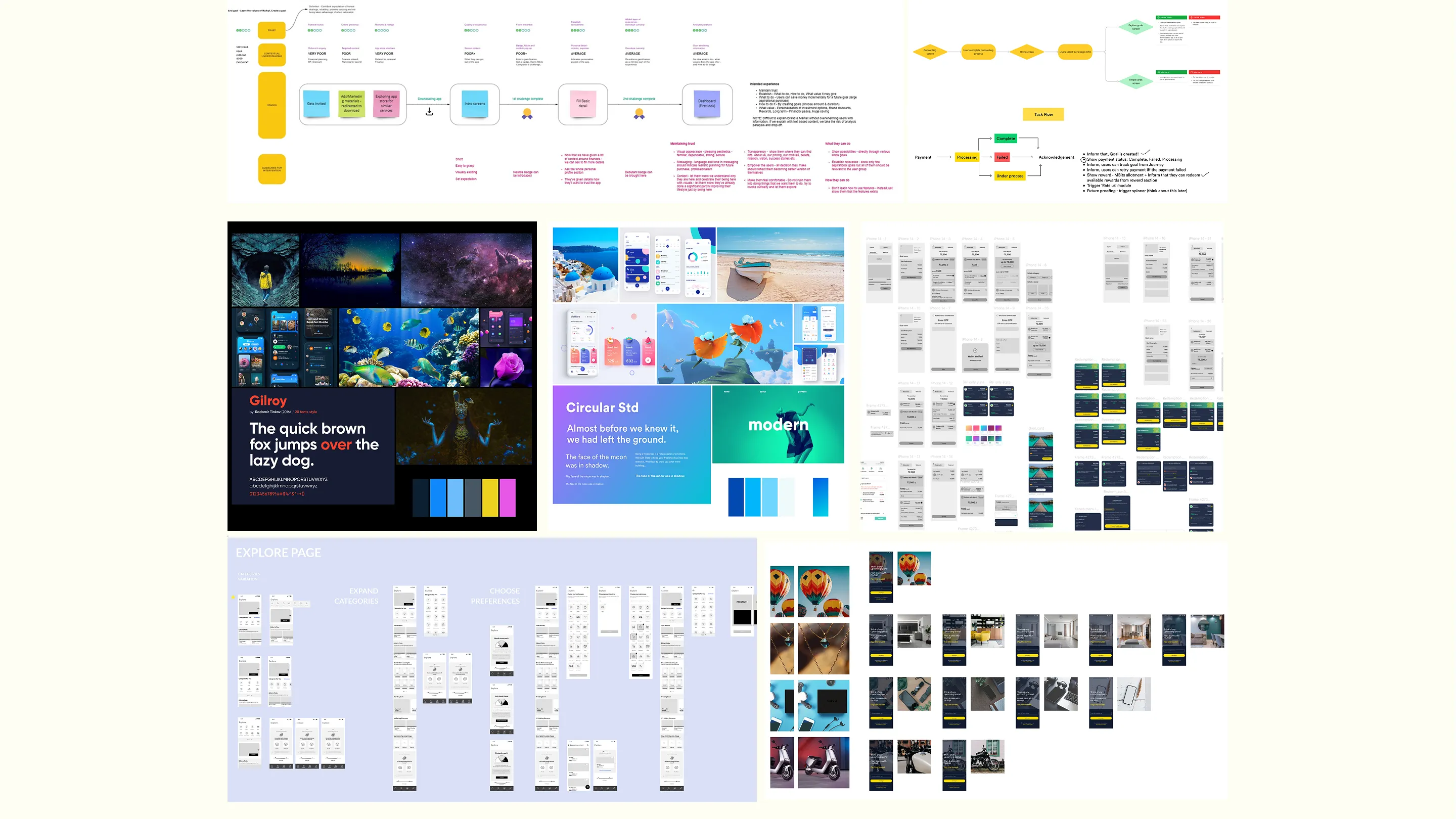Viewport: 1456px width, 819px height.
Task: Click the Swipe cards screen diamond
Action: point(1135,81)
